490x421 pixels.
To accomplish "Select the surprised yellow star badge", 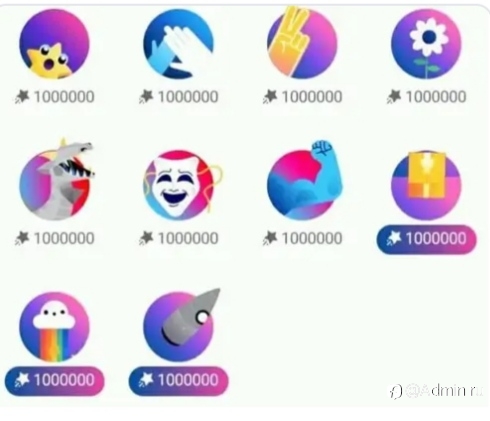I will 54,44.
